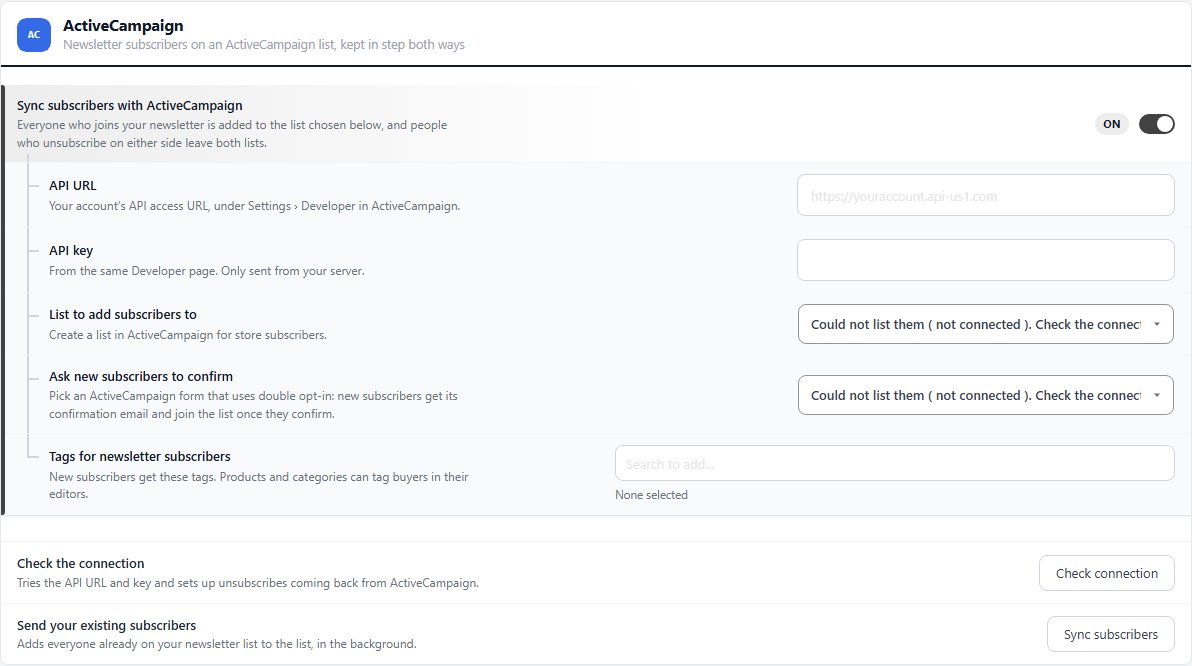Click the Check connection button
This screenshot has width=1192, height=666.
[x=1106, y=573]
